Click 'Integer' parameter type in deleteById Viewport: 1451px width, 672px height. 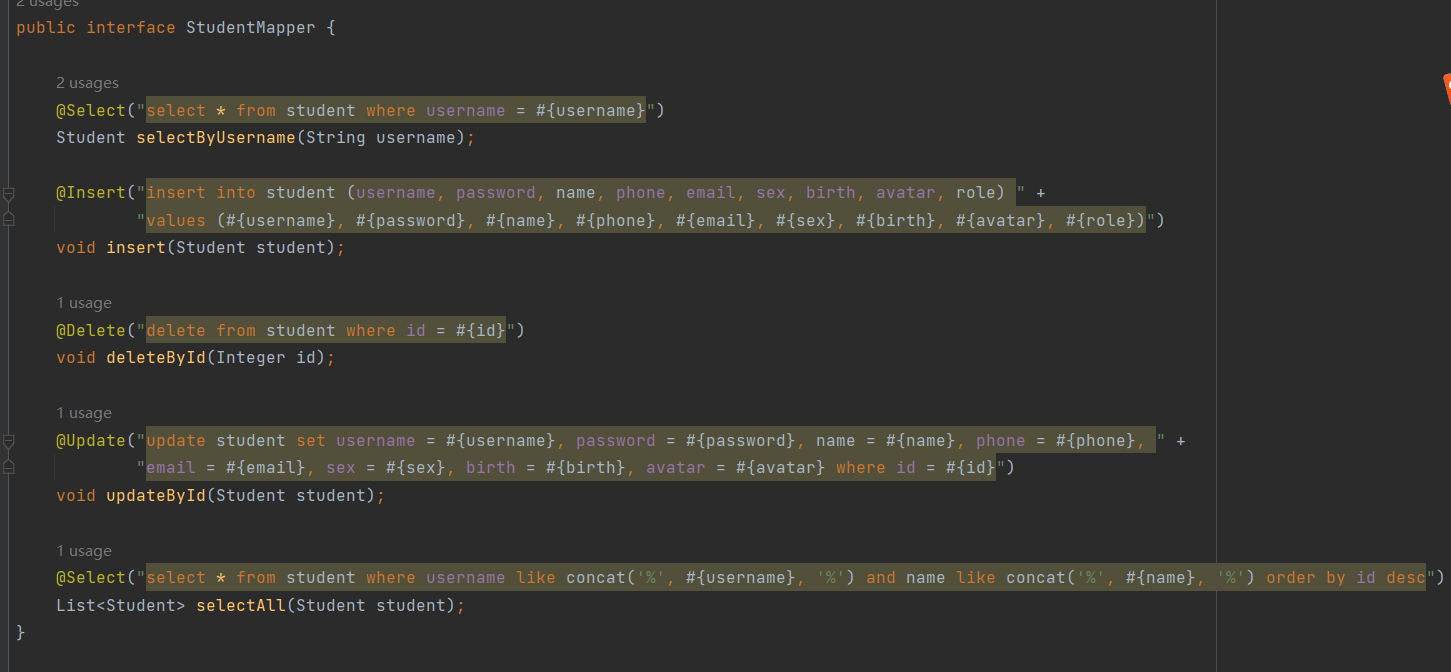point(251,358)
